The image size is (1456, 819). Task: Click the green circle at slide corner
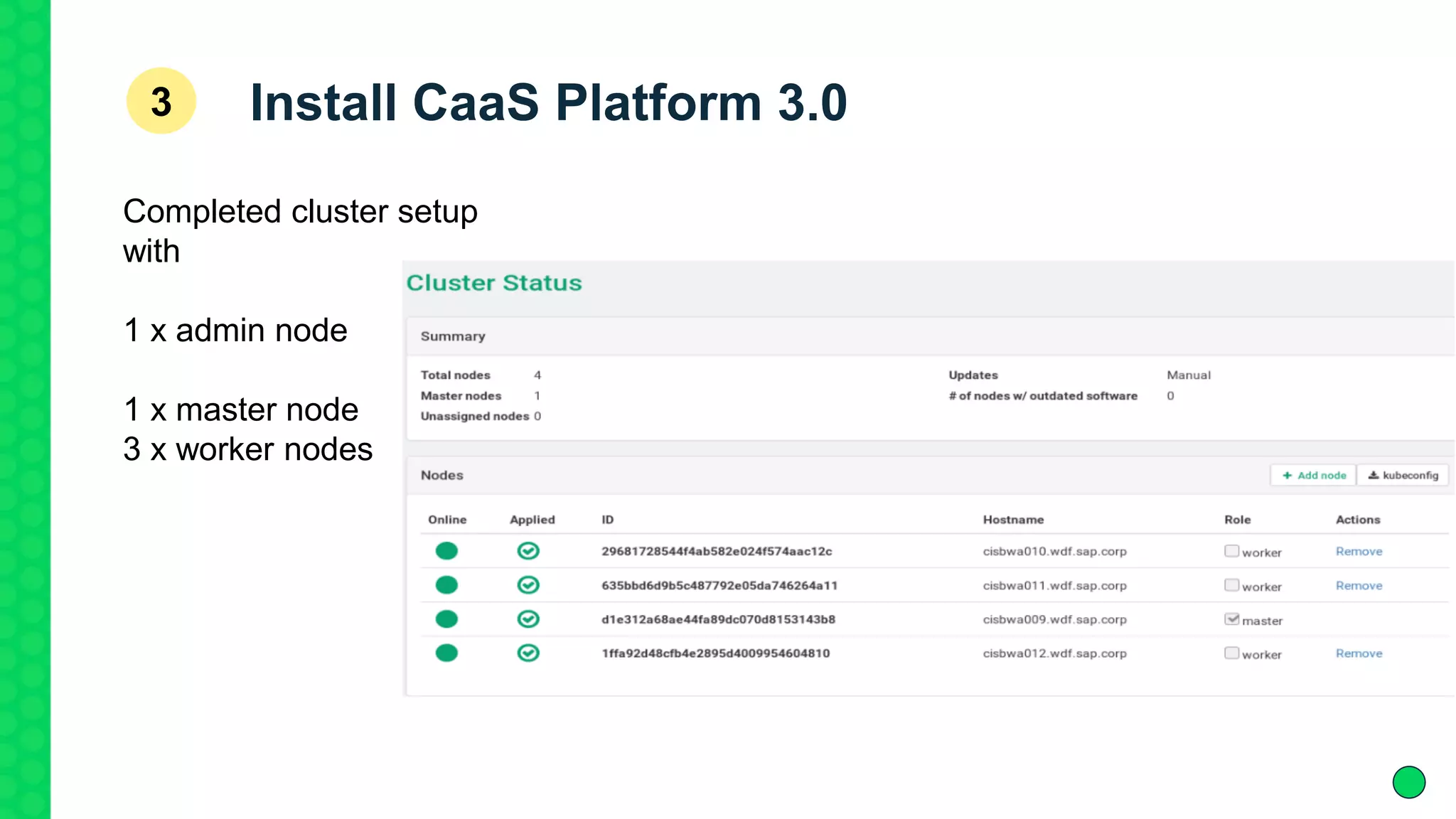tap(1408, 782)
